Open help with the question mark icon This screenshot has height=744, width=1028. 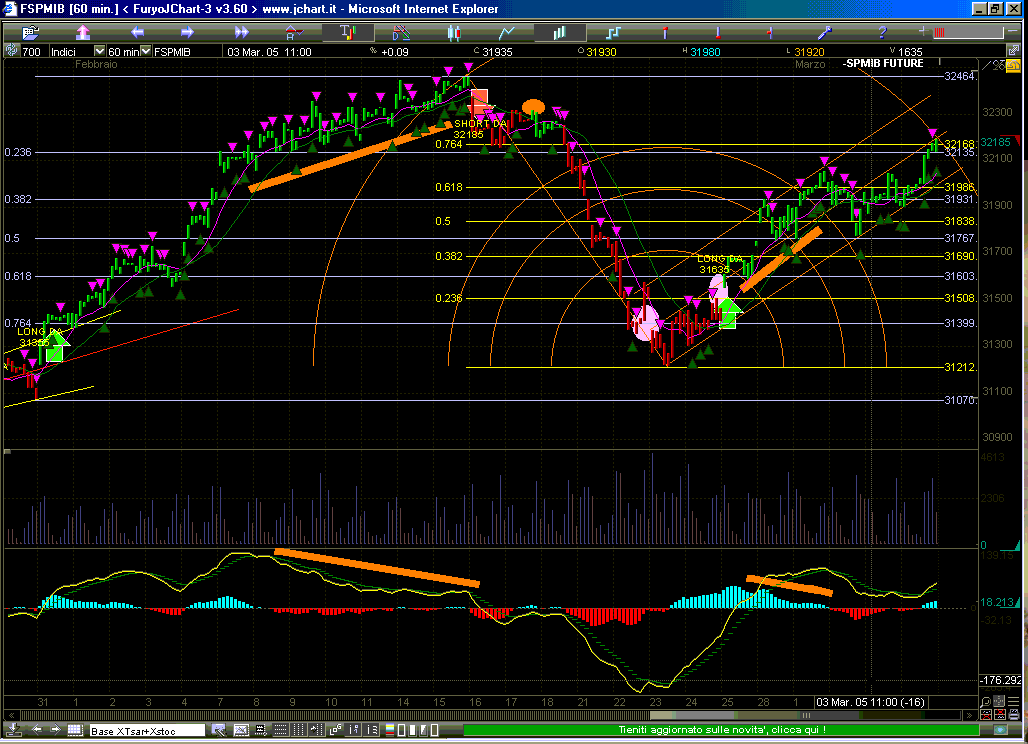pos(881,32)
